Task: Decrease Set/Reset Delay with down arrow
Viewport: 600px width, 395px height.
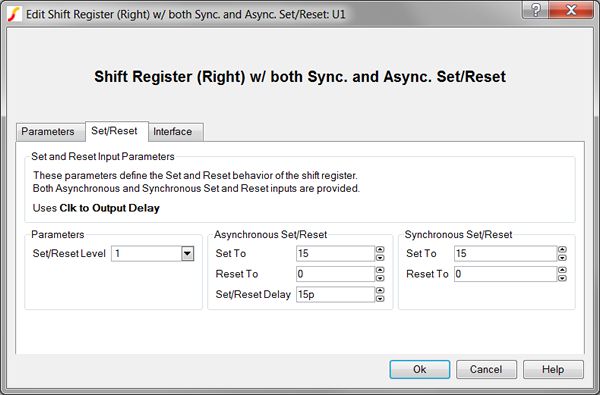Action: [x=380, y=299]
